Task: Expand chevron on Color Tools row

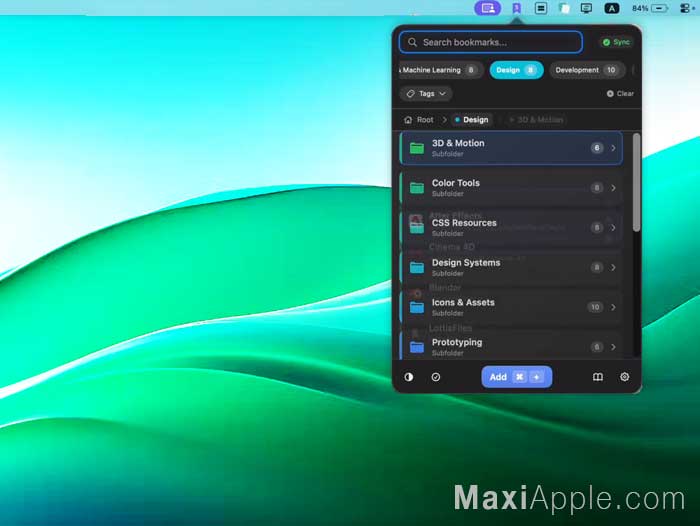Action: (x=613, y=188)
